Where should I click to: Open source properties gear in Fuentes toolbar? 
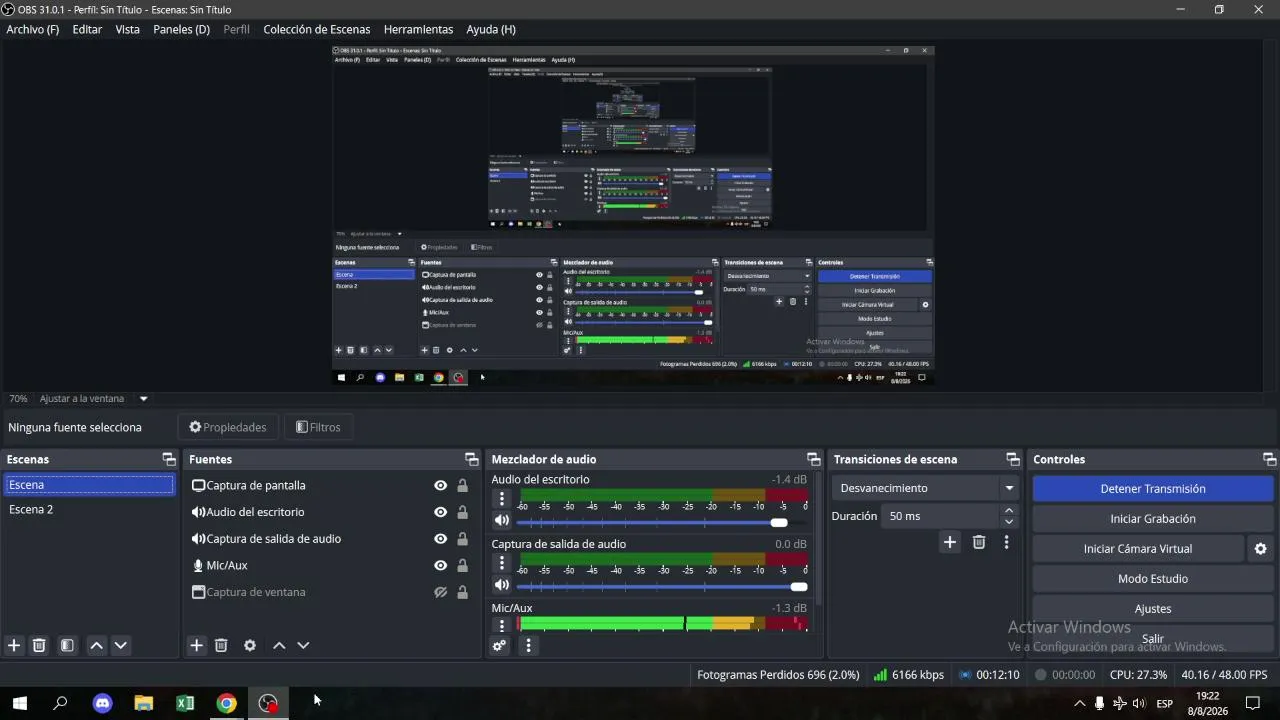pyautogui.click(x=250, y=645)
